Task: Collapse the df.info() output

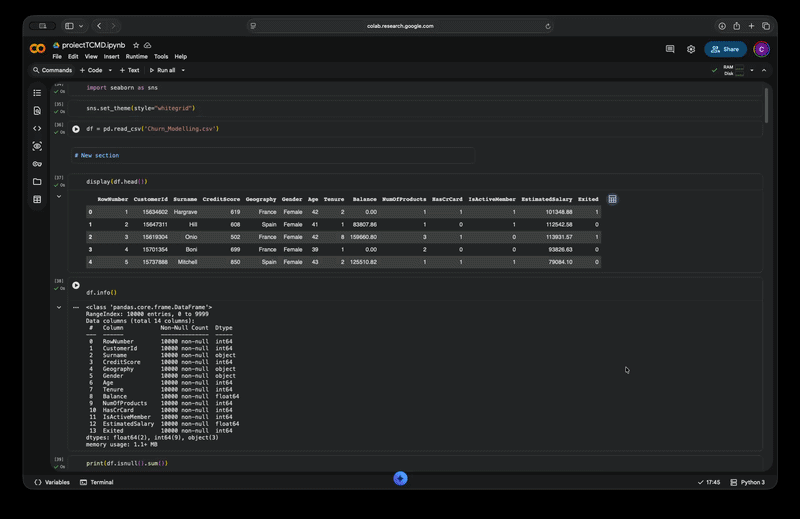Action: 59,308
